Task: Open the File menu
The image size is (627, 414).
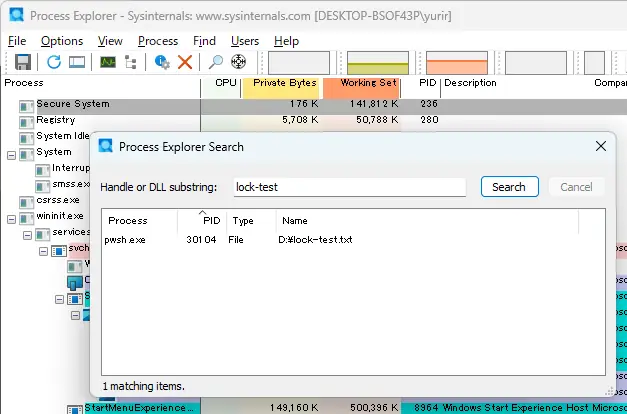Action: pos(17,41)
